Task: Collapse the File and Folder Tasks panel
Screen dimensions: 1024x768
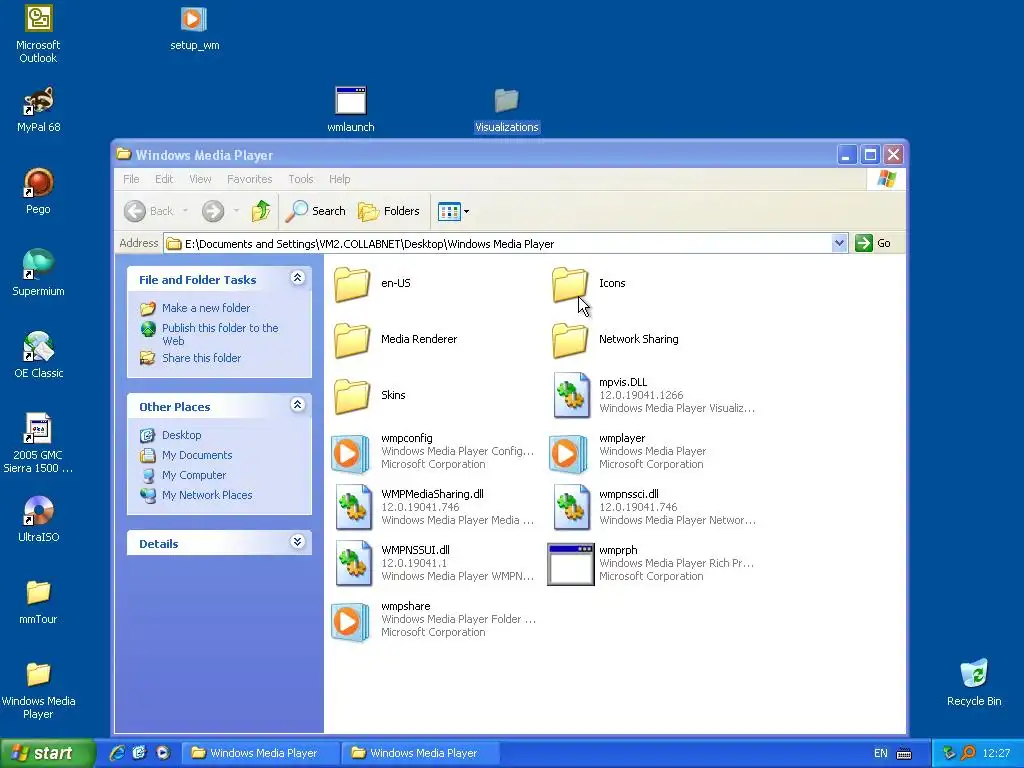Action: [297, 278]
